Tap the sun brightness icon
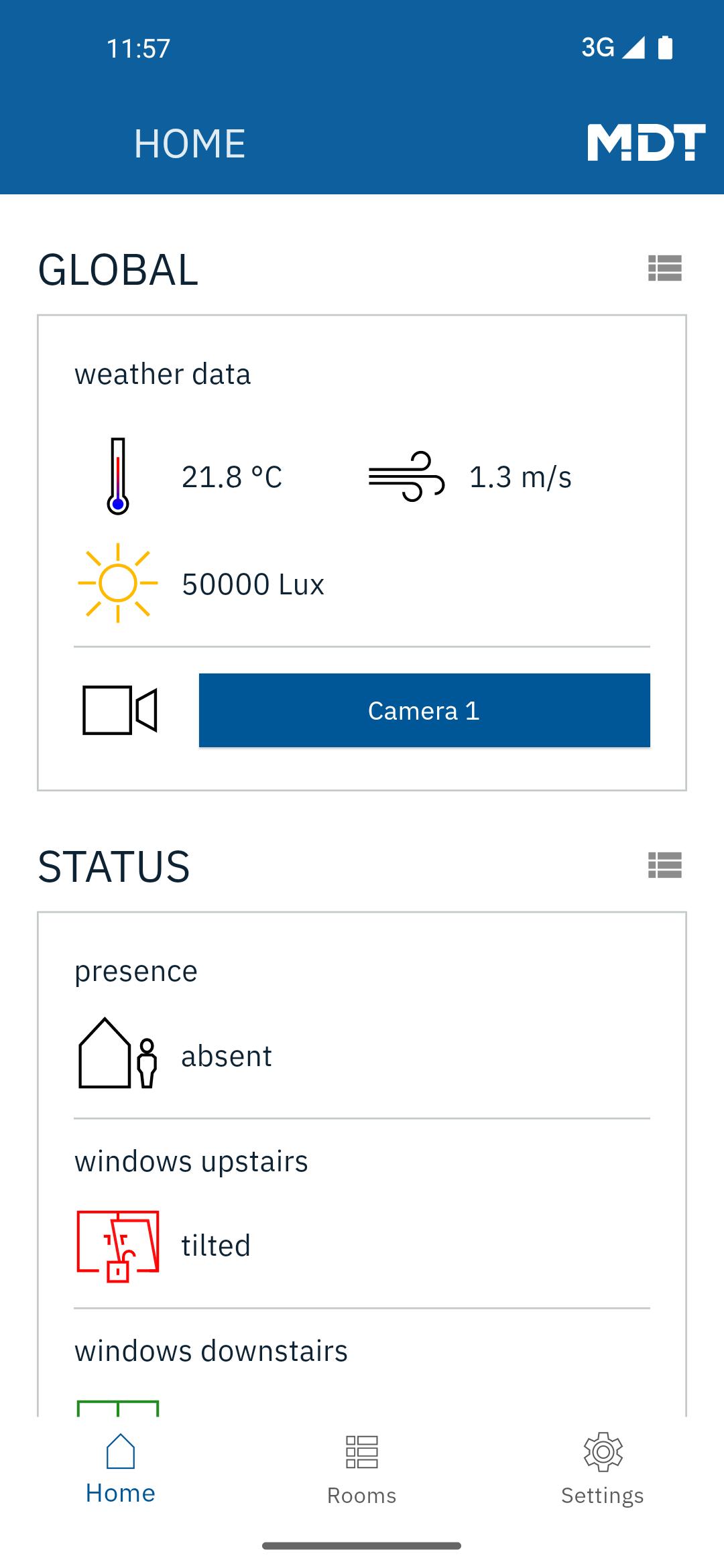 (118, 583)
